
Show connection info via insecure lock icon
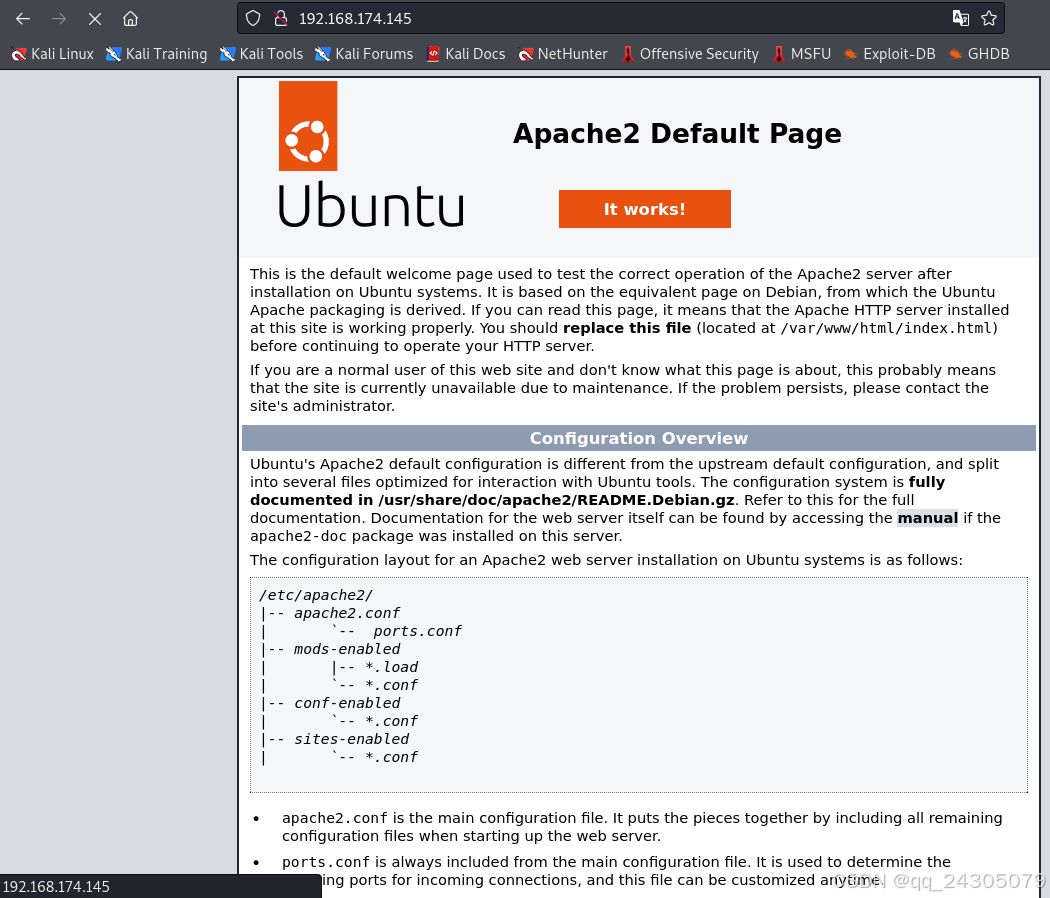(281, 19)
